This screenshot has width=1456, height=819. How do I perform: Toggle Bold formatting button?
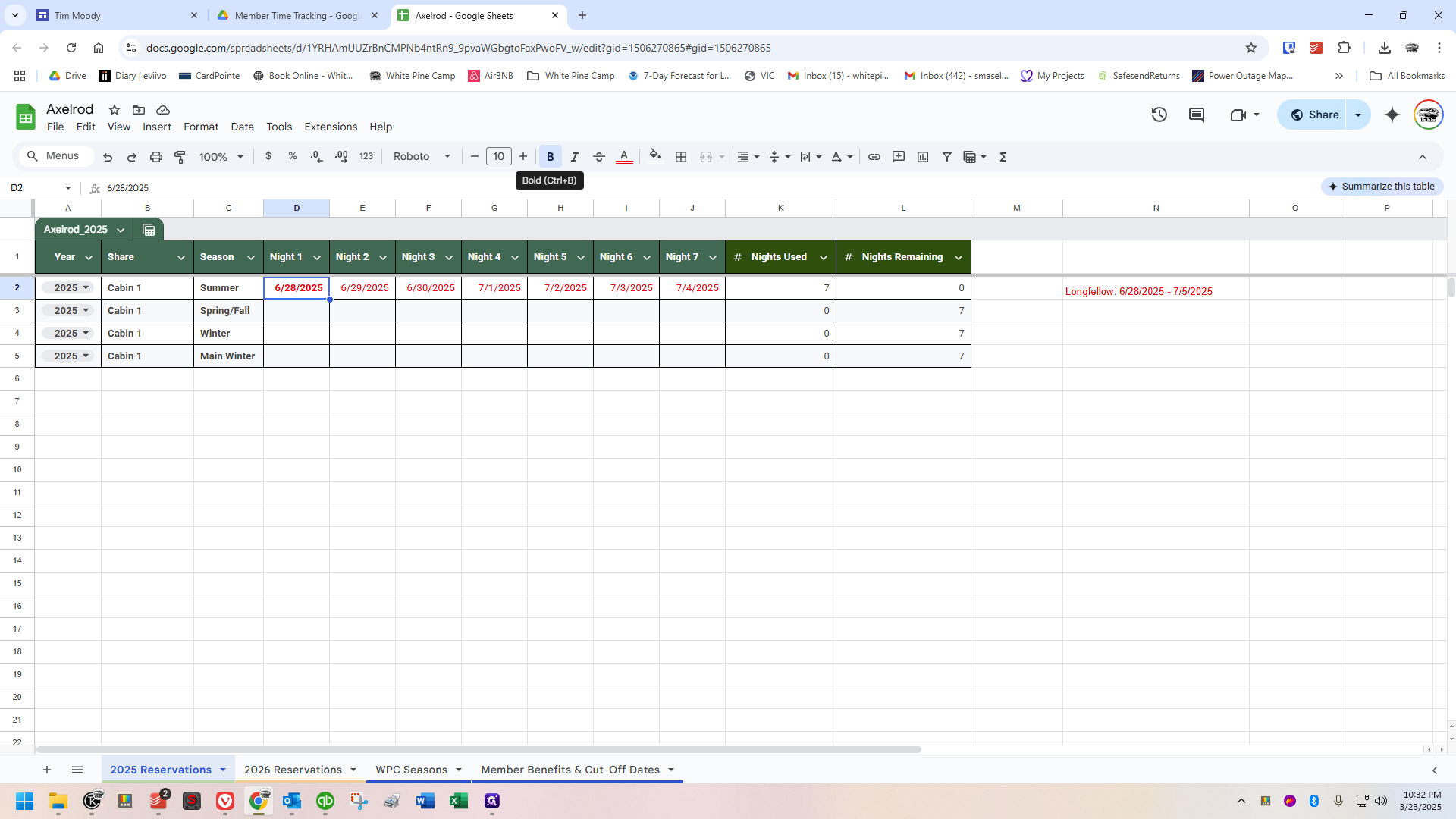pyautogui.click(x=551, y=157)
